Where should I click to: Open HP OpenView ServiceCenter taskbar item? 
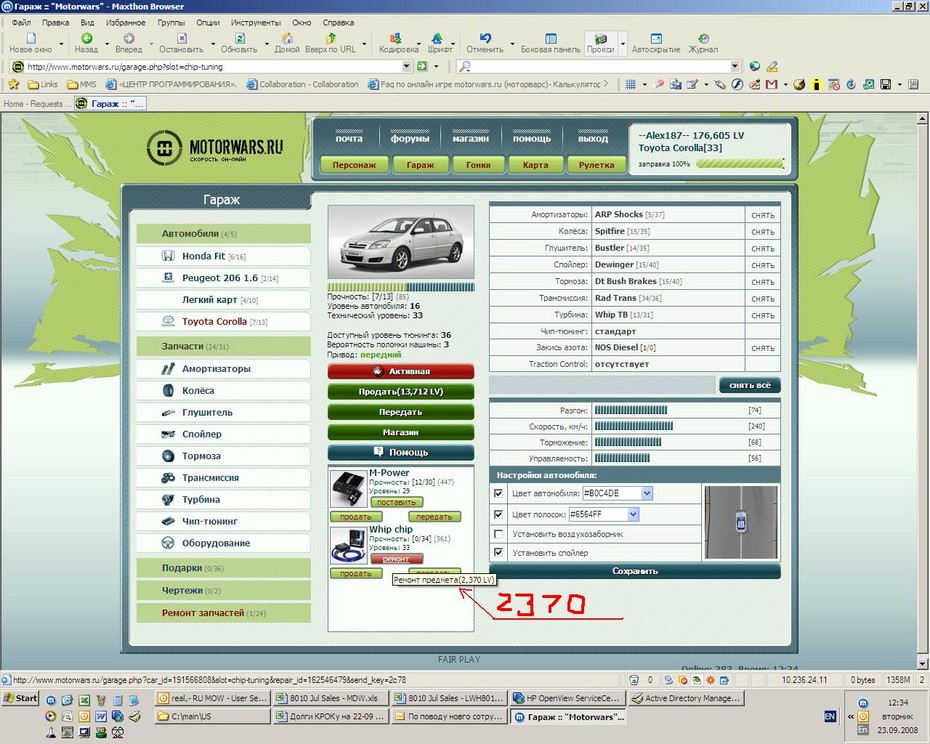coord(567,698)
